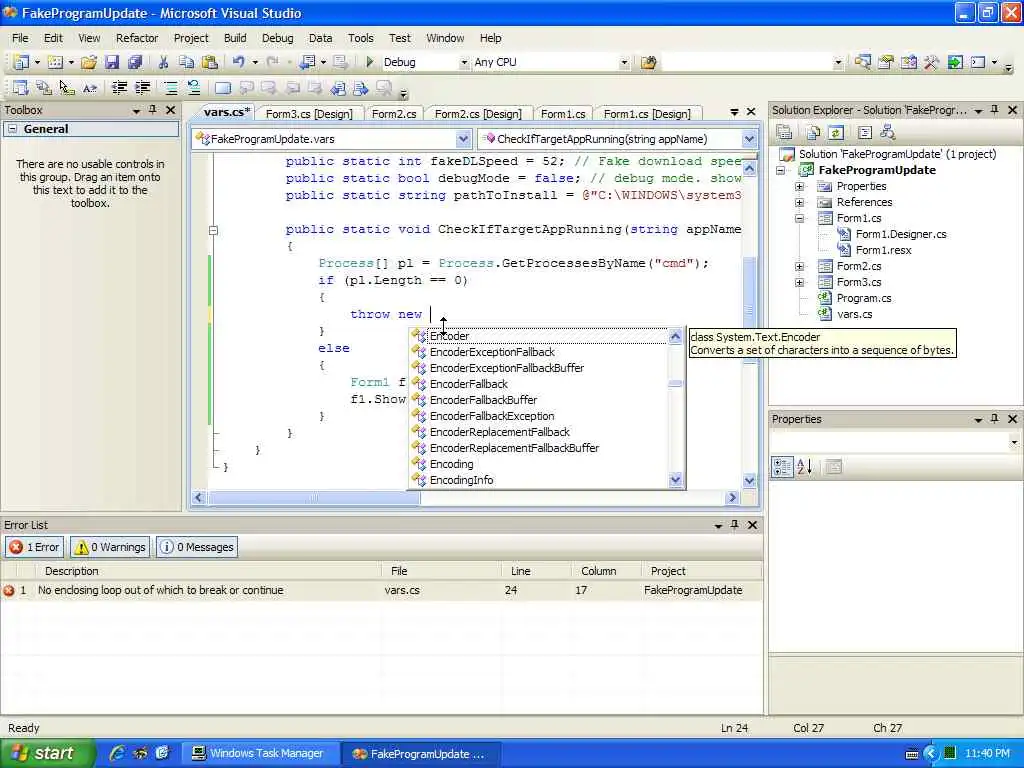
Task: Select EncoderFallback in the IntelliSense list
Action: (468, 384)
